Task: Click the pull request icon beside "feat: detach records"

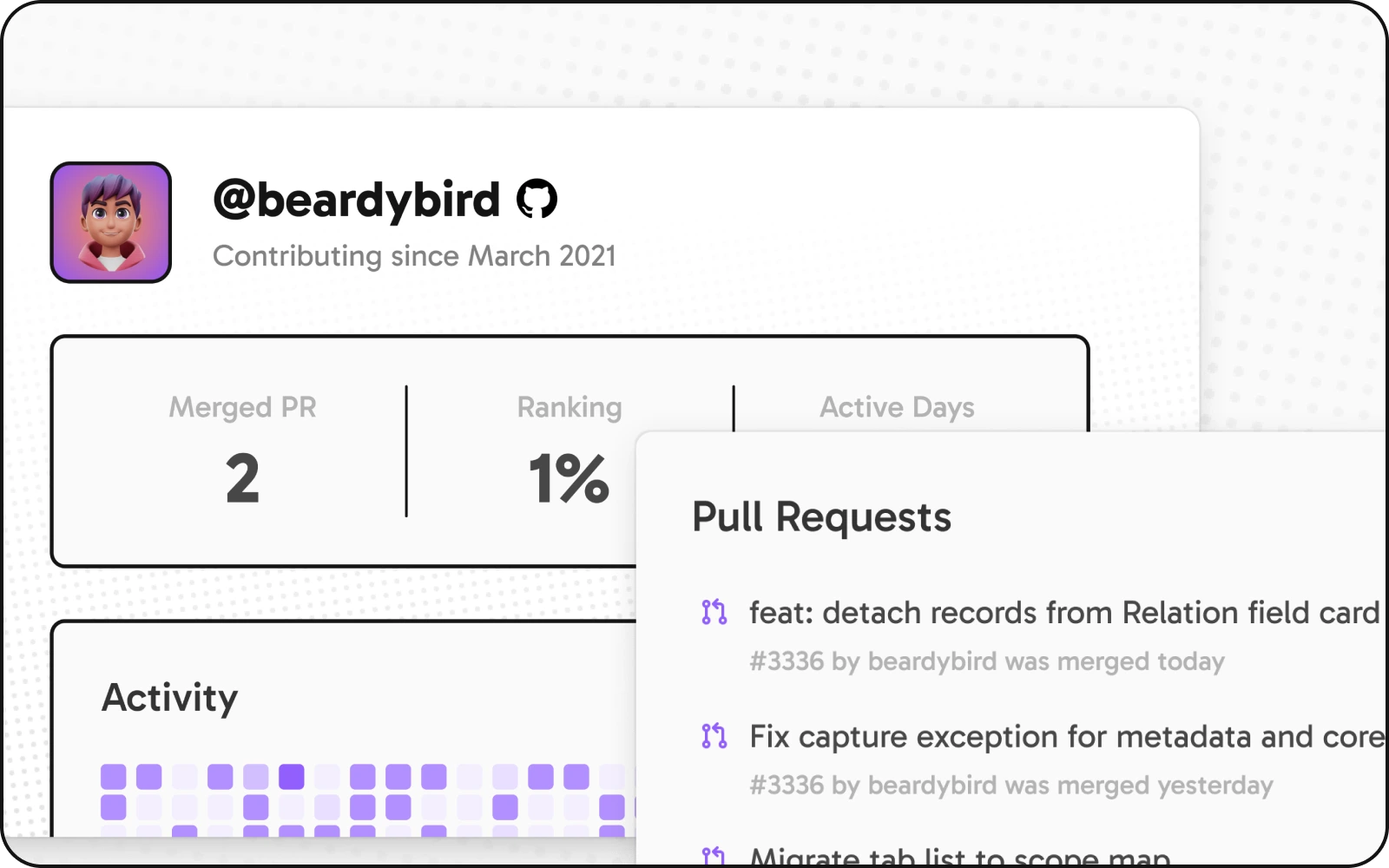Action: click(x=714, y=612)
